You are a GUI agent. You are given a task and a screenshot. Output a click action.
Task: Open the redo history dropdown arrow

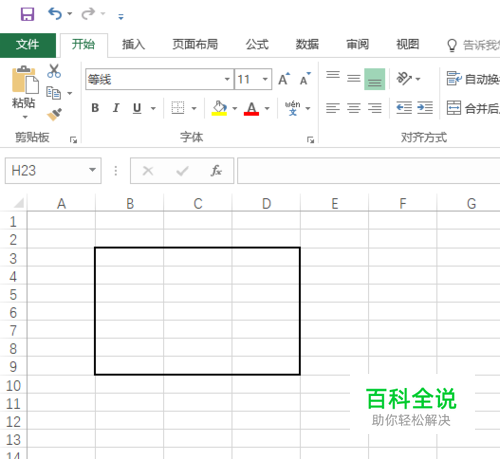pyautogui.click(x=103, y=14)
